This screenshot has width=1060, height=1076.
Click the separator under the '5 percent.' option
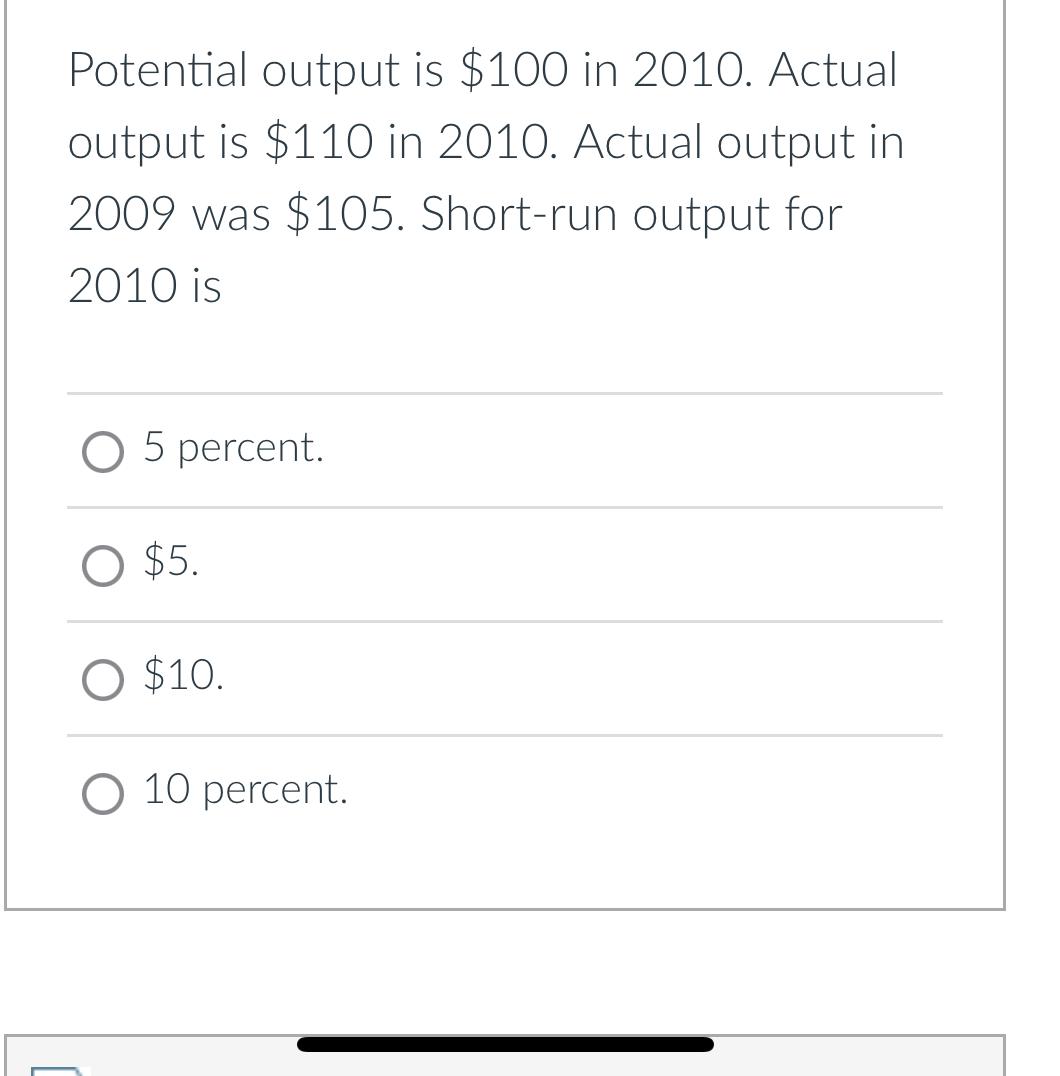[x=505, y=508]
